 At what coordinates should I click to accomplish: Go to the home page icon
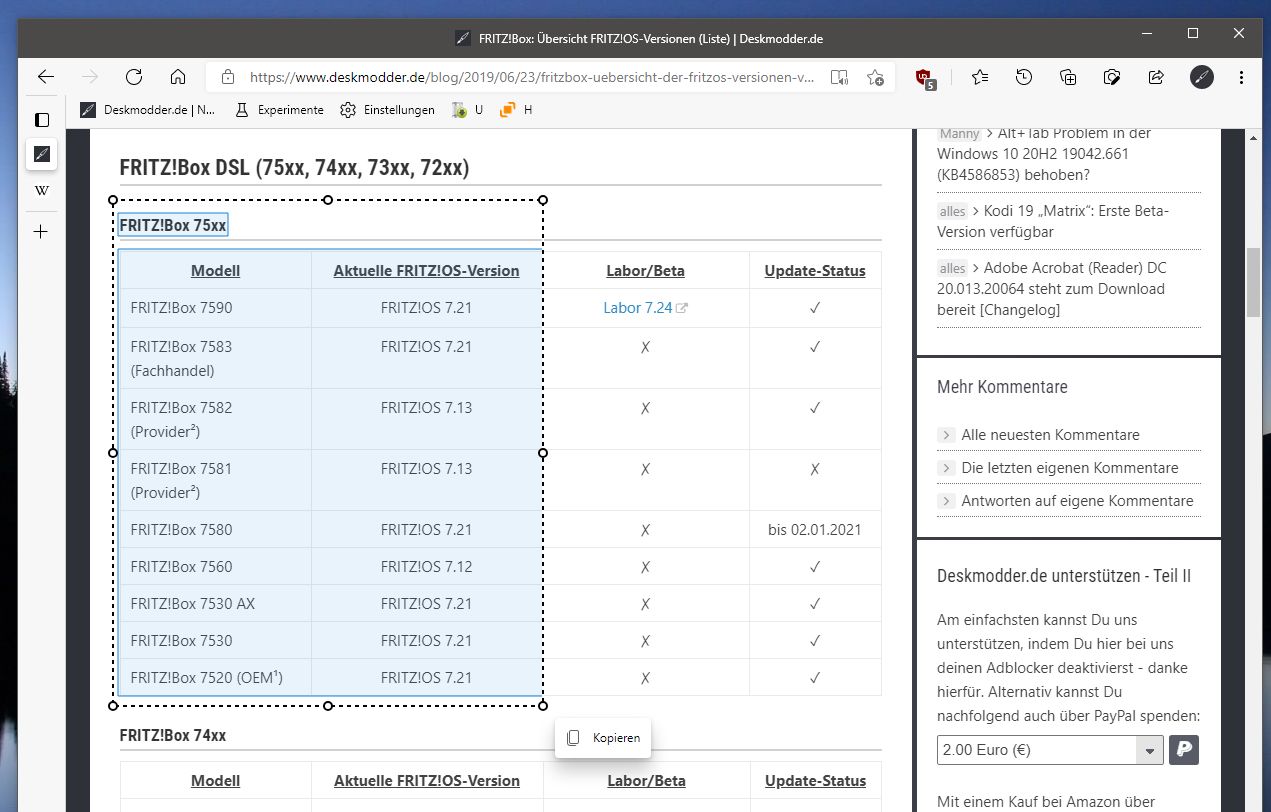pyautogui.click(x=178, y=77)
